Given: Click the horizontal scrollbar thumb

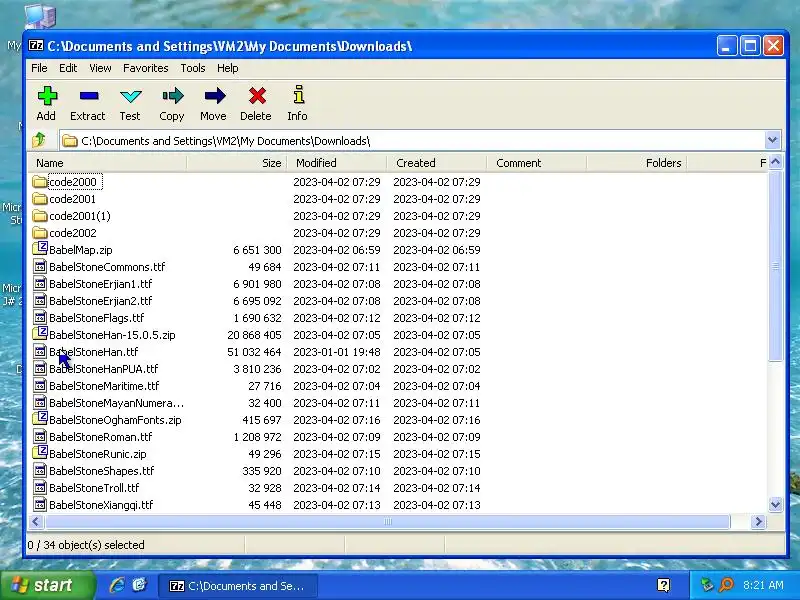Looking at the screenshot, I should pyautogui.click(x=387, y=521).
